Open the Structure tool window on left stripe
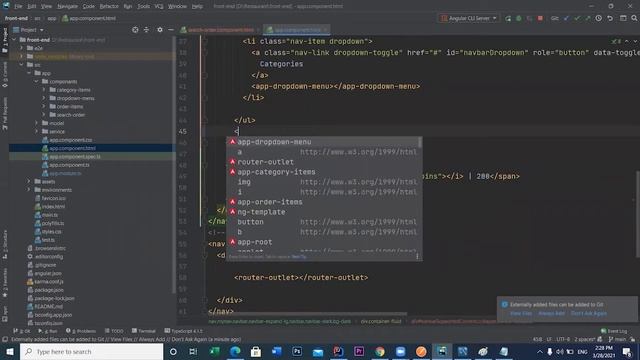This screenshot has height=360, width=640. 4,244
